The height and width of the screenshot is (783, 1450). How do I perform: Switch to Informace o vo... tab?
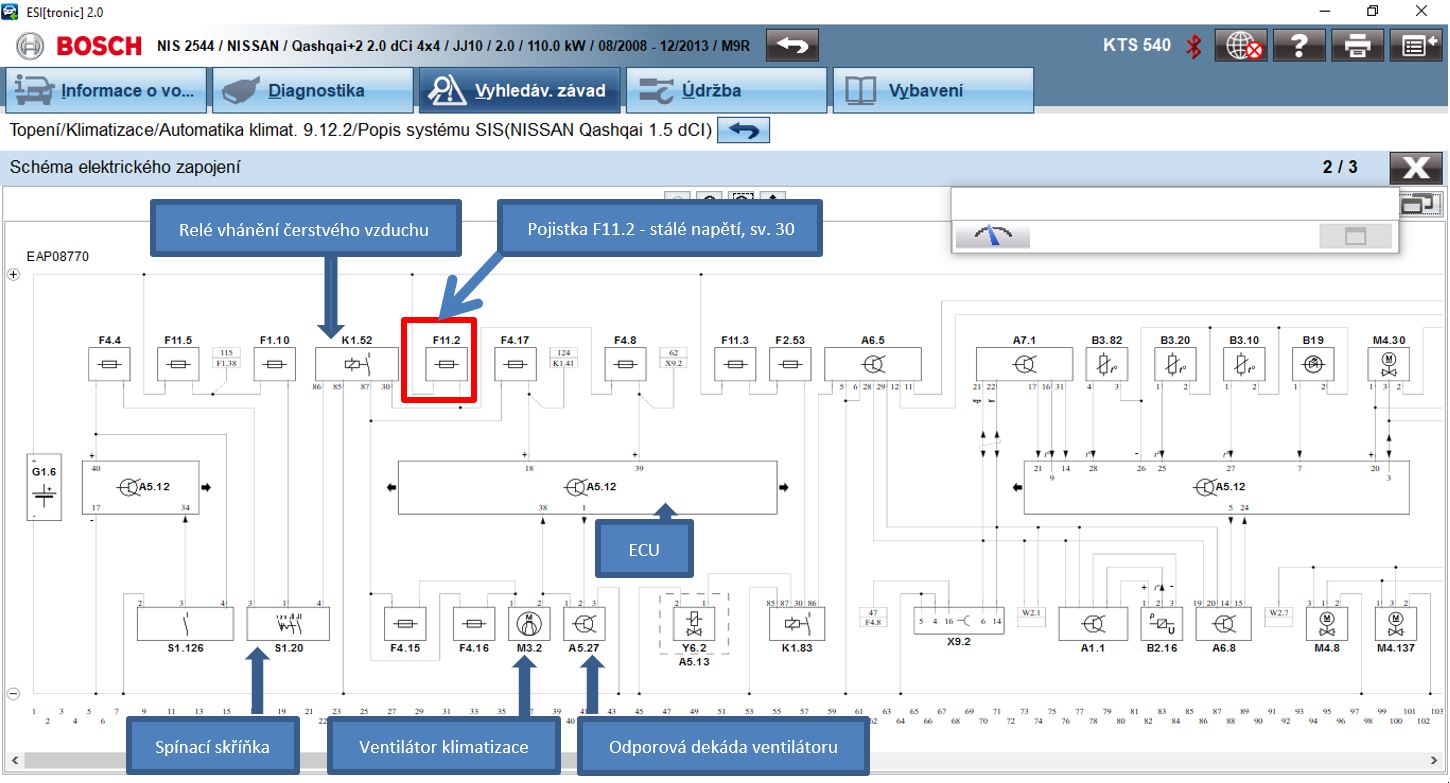(106, 91)
